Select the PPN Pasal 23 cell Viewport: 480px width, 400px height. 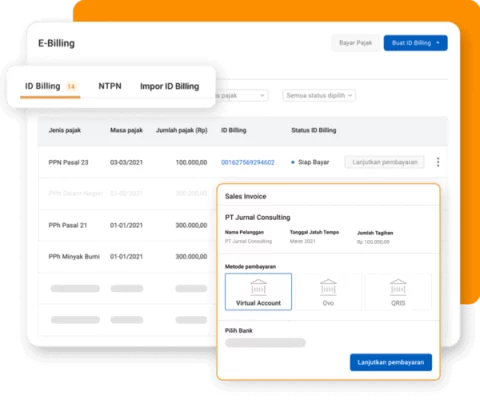click(x=68, y=162)
